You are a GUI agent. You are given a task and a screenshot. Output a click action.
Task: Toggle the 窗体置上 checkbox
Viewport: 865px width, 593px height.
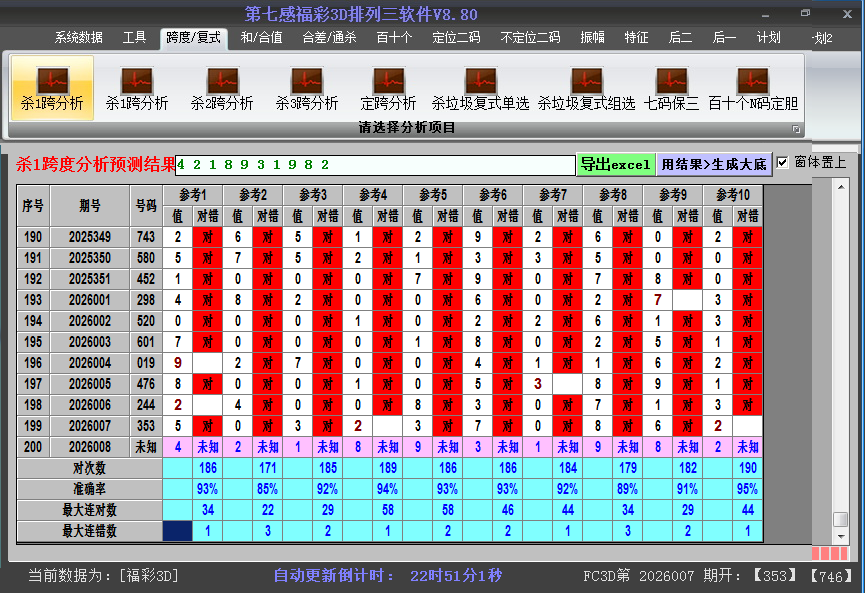[782, 162]
